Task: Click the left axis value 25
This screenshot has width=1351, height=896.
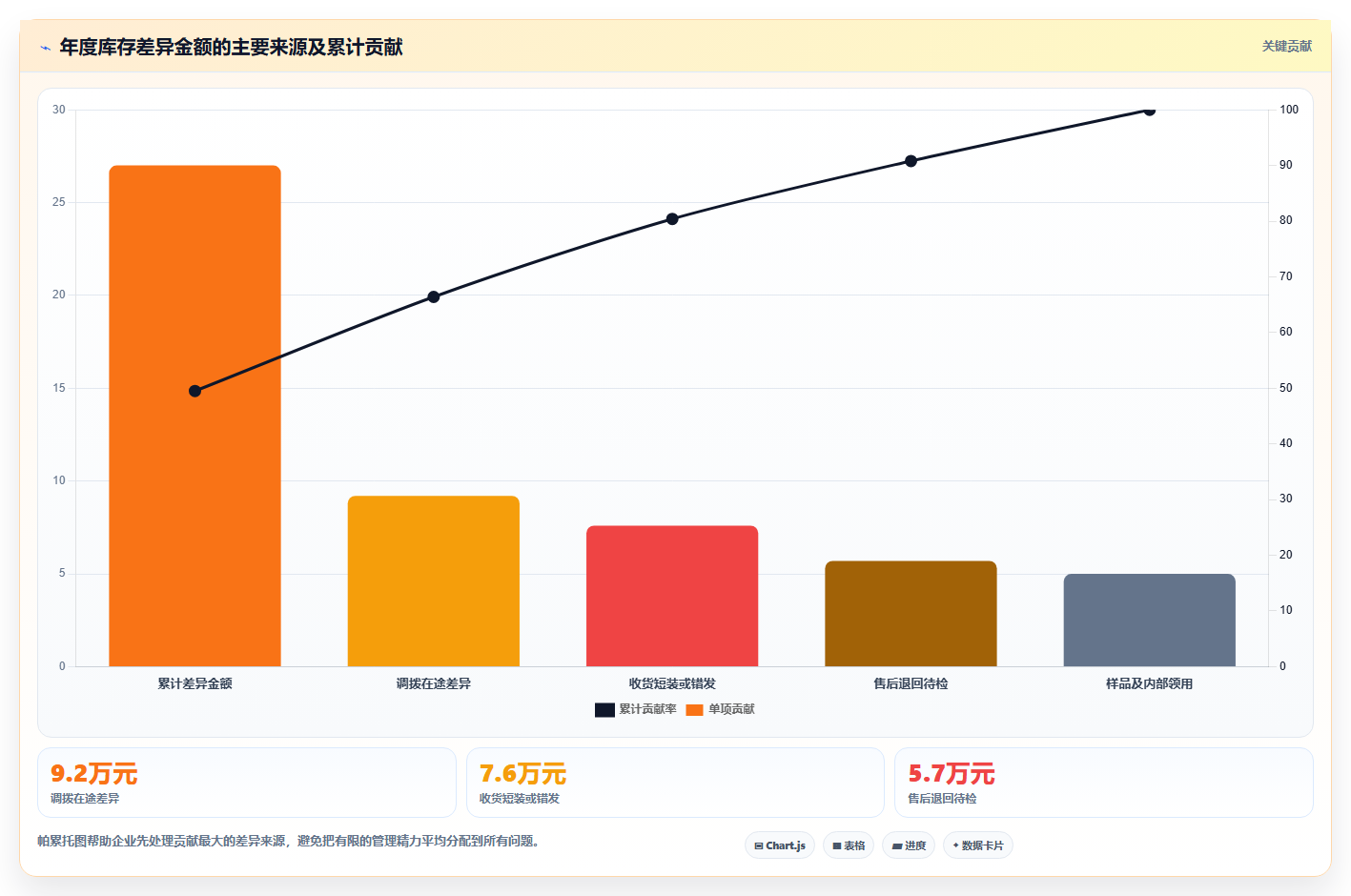Action: [59, 202]
